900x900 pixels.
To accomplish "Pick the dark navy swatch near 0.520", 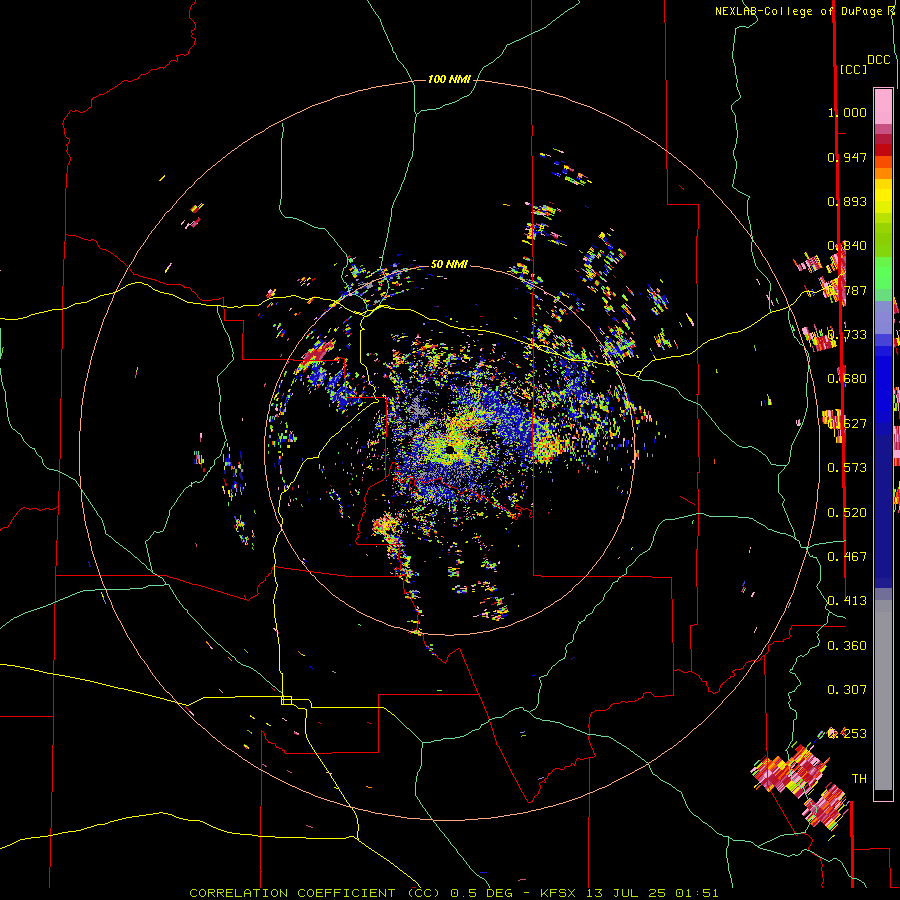I will click(883, 511).
